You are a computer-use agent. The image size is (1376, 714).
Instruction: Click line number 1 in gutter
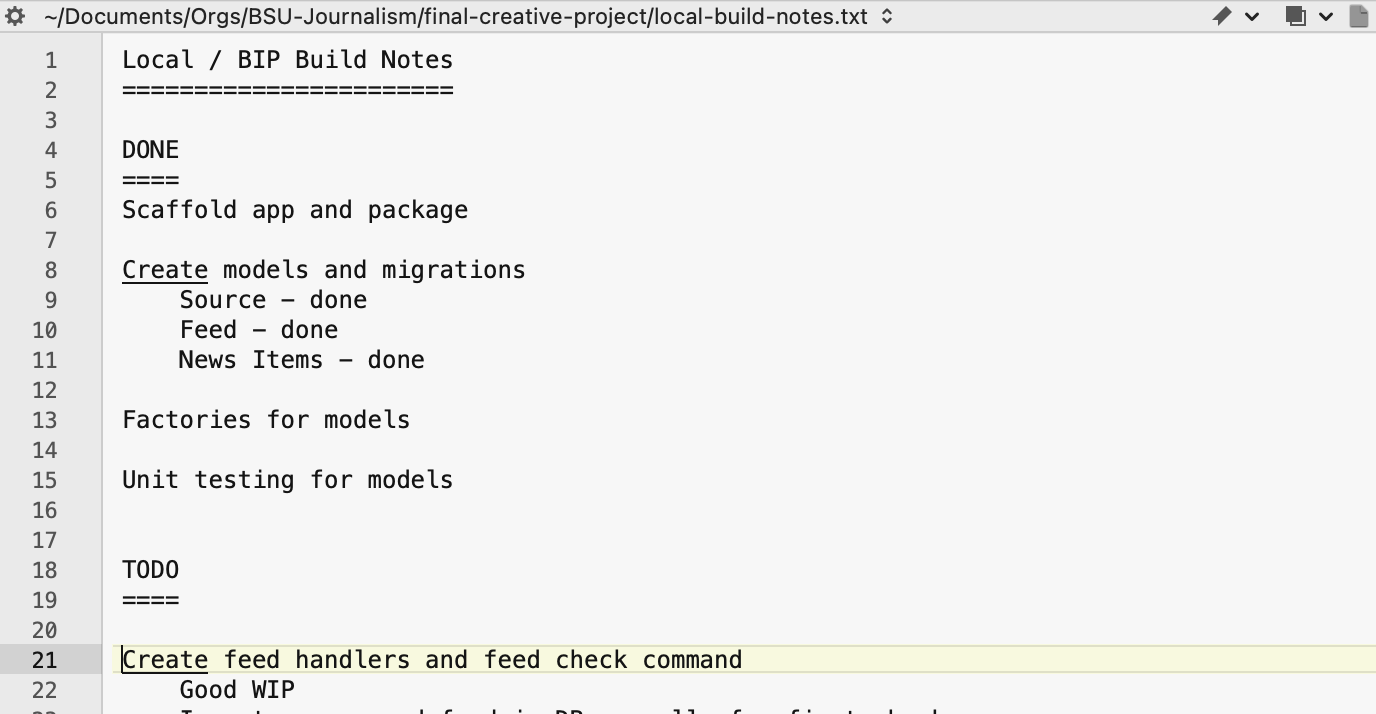(x=50, y=60)
